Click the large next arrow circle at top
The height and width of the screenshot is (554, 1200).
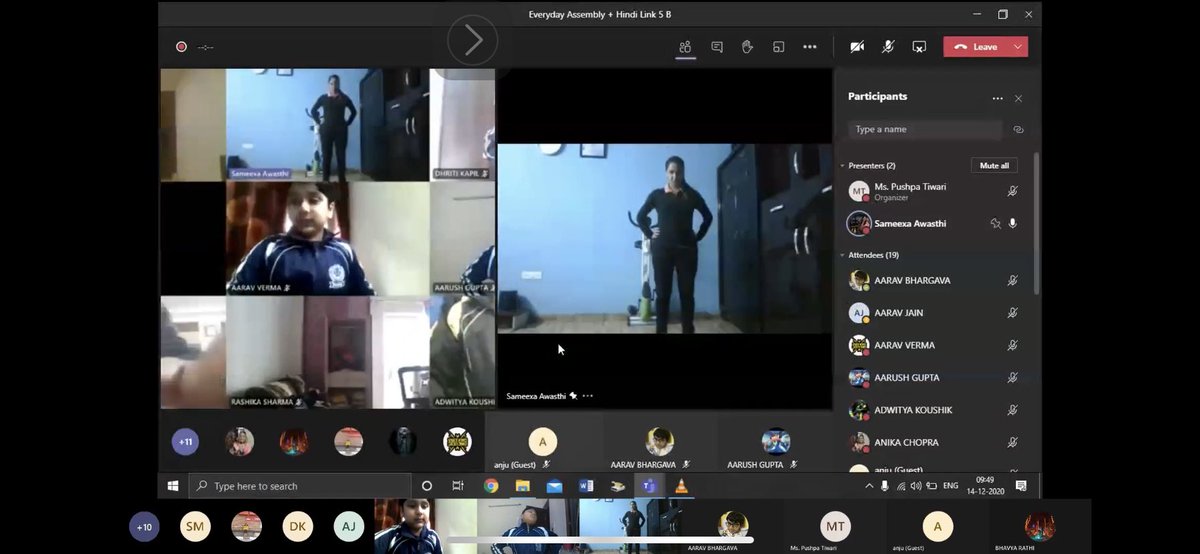point(472,40)
